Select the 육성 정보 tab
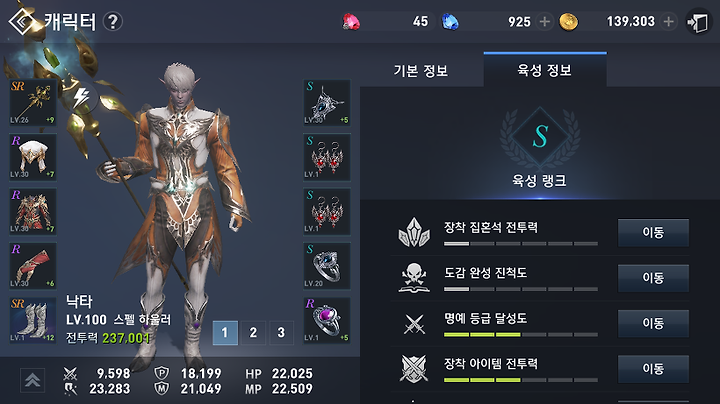The image size is (720, 404). click(x=545, y=70)
